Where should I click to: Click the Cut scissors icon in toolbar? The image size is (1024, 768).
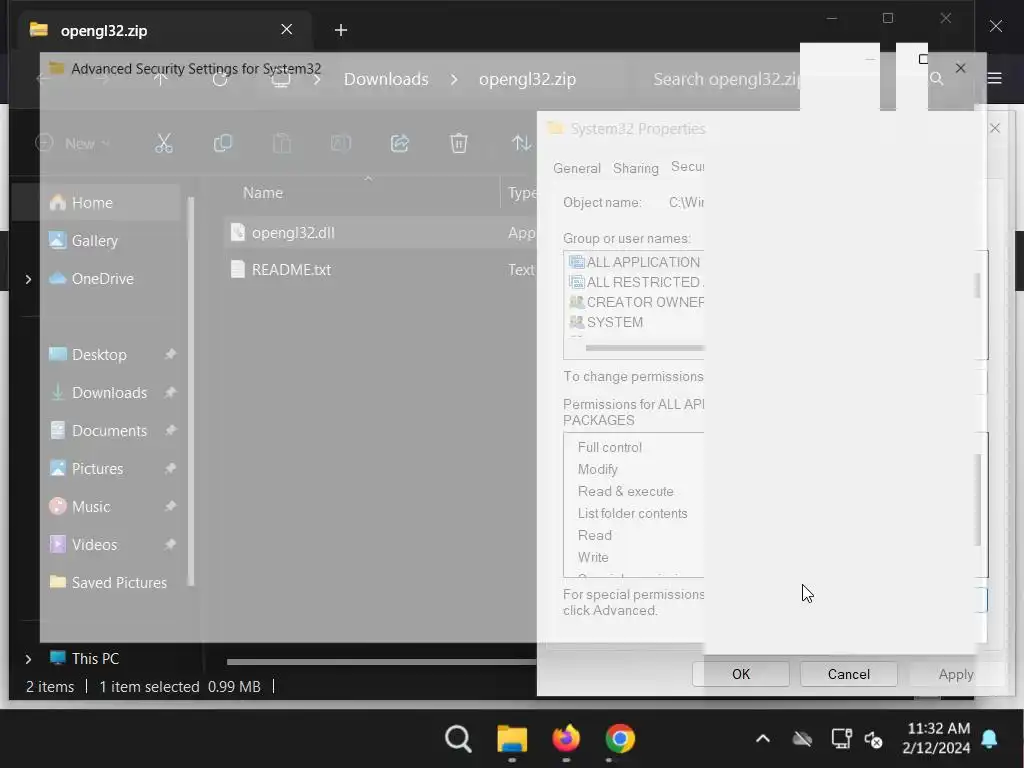(164, 143)
